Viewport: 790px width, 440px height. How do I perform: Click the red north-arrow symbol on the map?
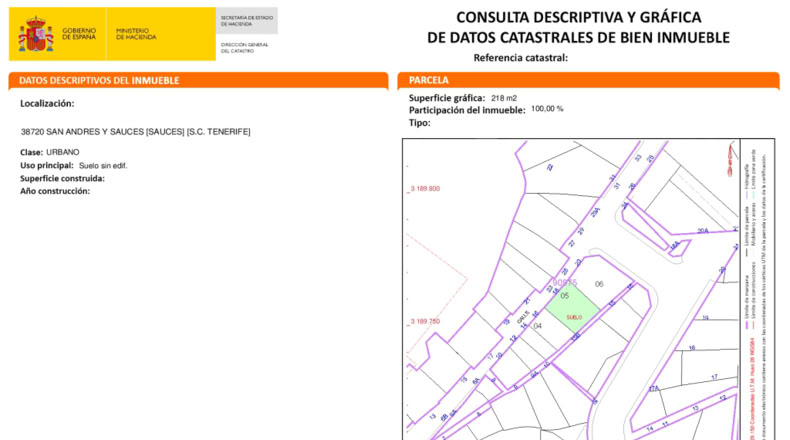click(x=730, y=159)
